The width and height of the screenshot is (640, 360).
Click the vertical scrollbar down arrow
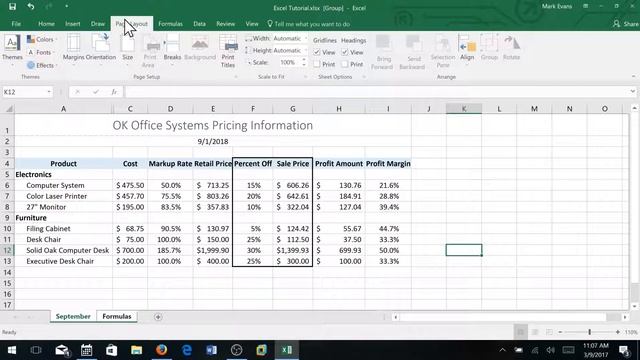[x=634, y=306]
